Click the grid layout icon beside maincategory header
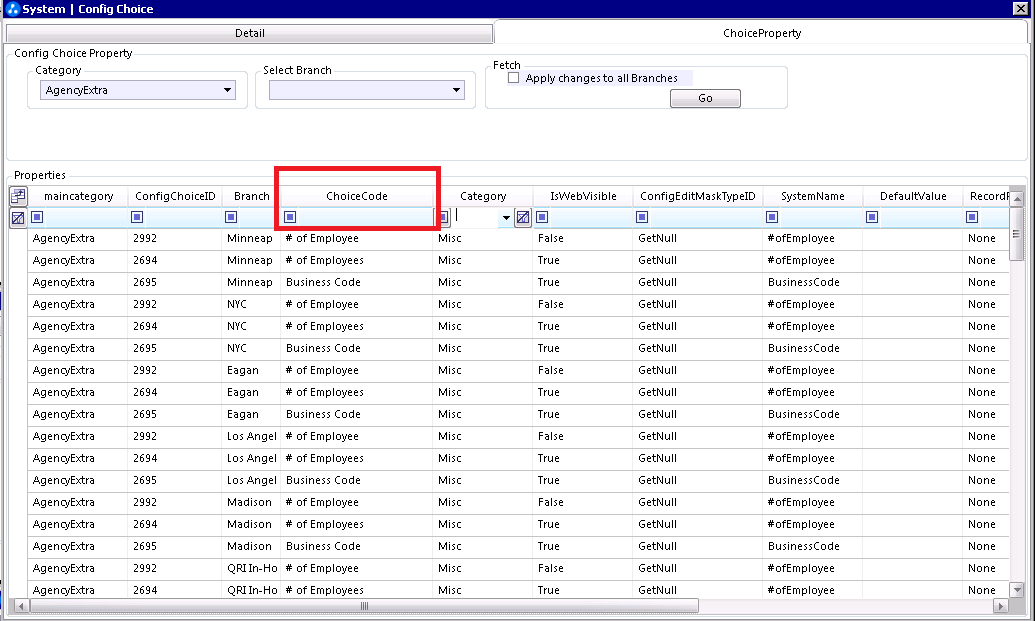 pos(18,195)
